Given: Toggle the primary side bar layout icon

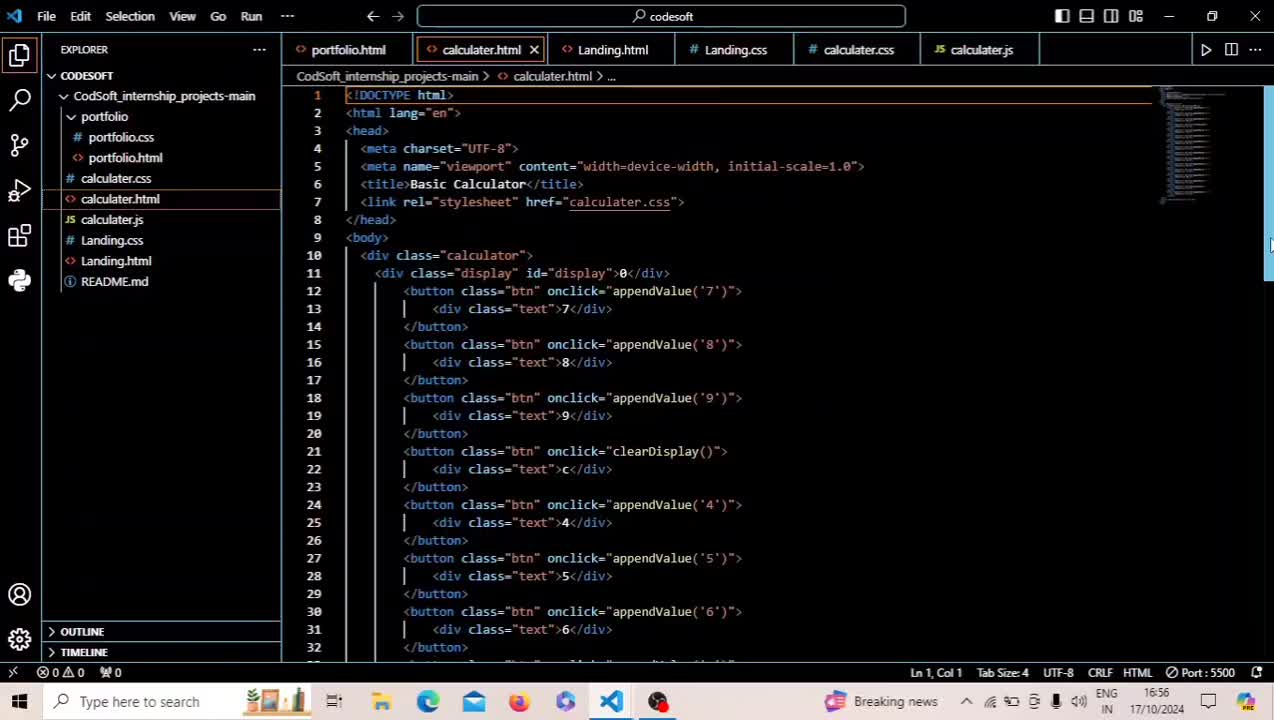Looking at the screenshot, I should click(x=1062, y=16).
